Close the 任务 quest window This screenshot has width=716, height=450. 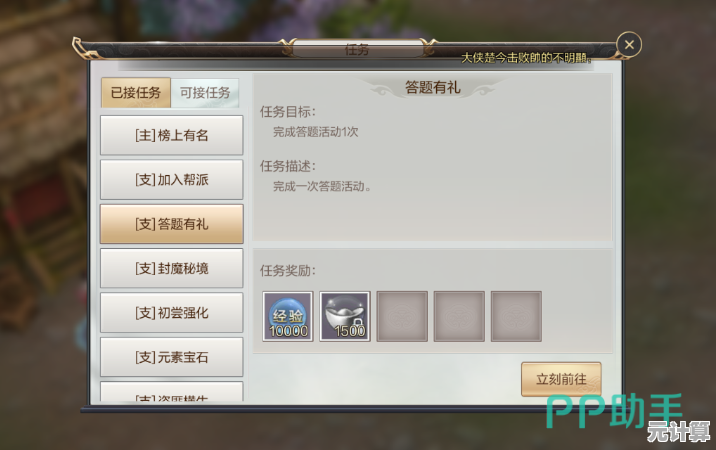point(629,45)
